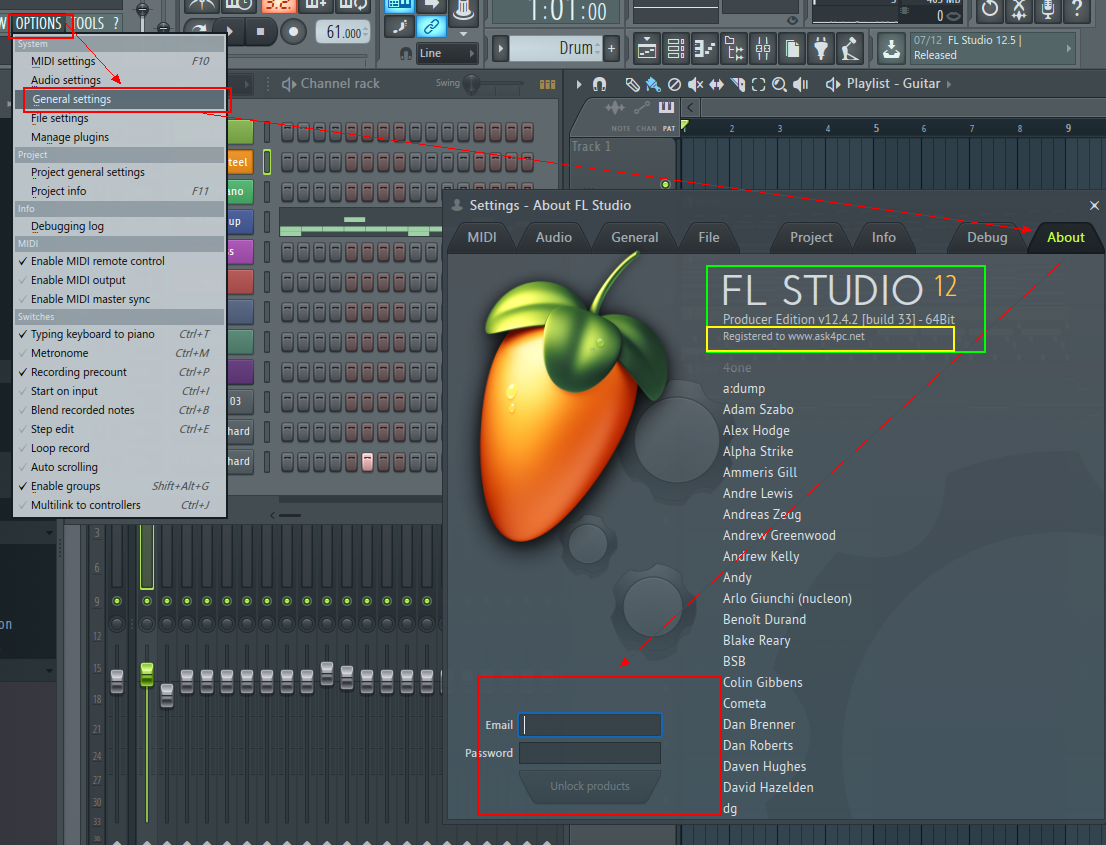Screen dimensions: 1106x845
Task: Click the add pattern plus button
Action: 612,49
